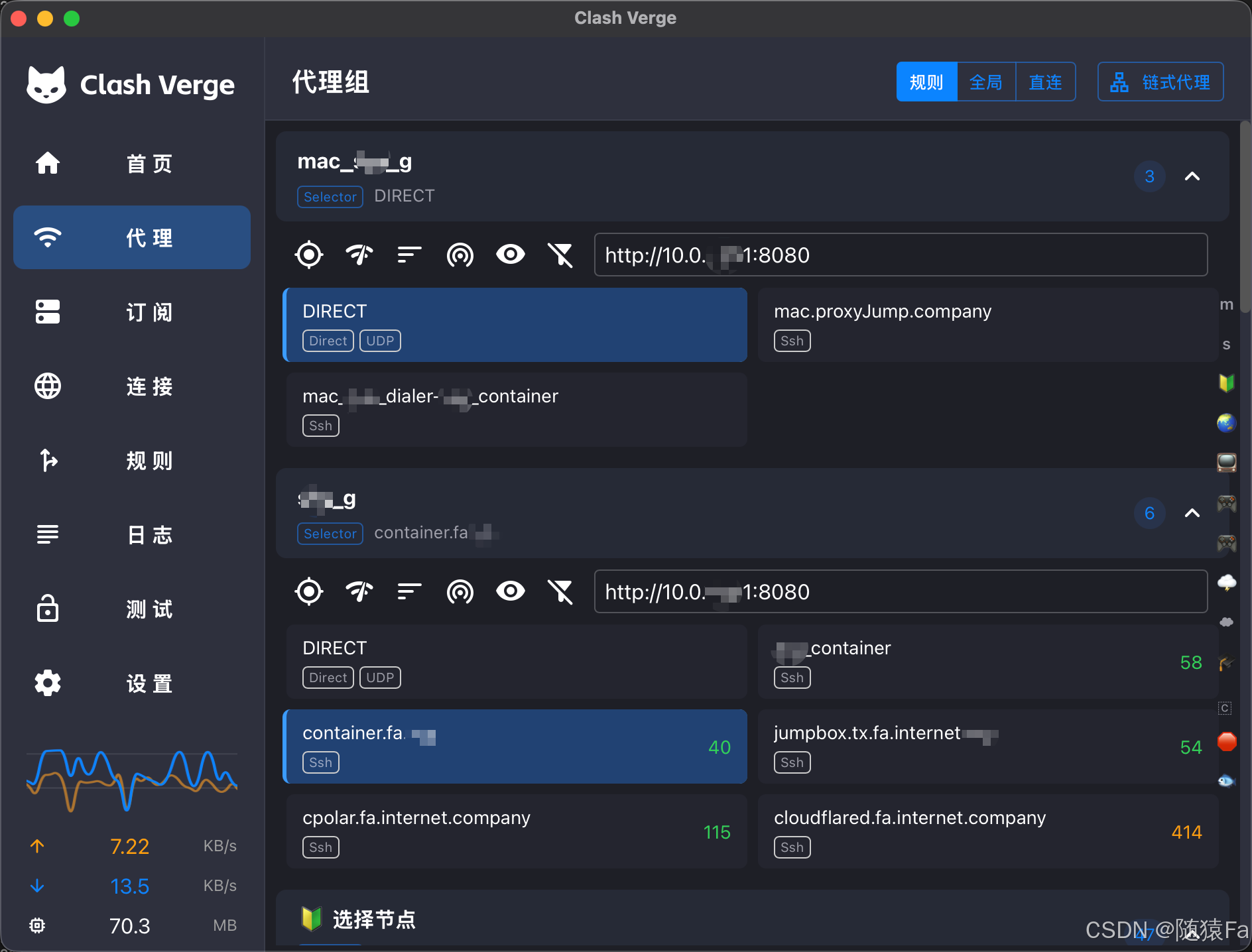Open the 首页 home page
The width and height of the screenshot is (1252, 952).
tap(132, 163)
